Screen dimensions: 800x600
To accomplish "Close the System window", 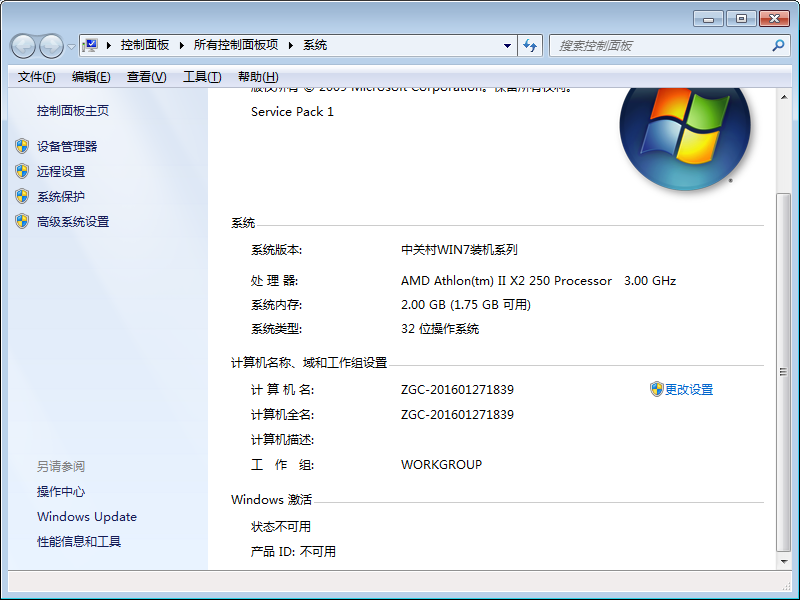I will point(774,19).
